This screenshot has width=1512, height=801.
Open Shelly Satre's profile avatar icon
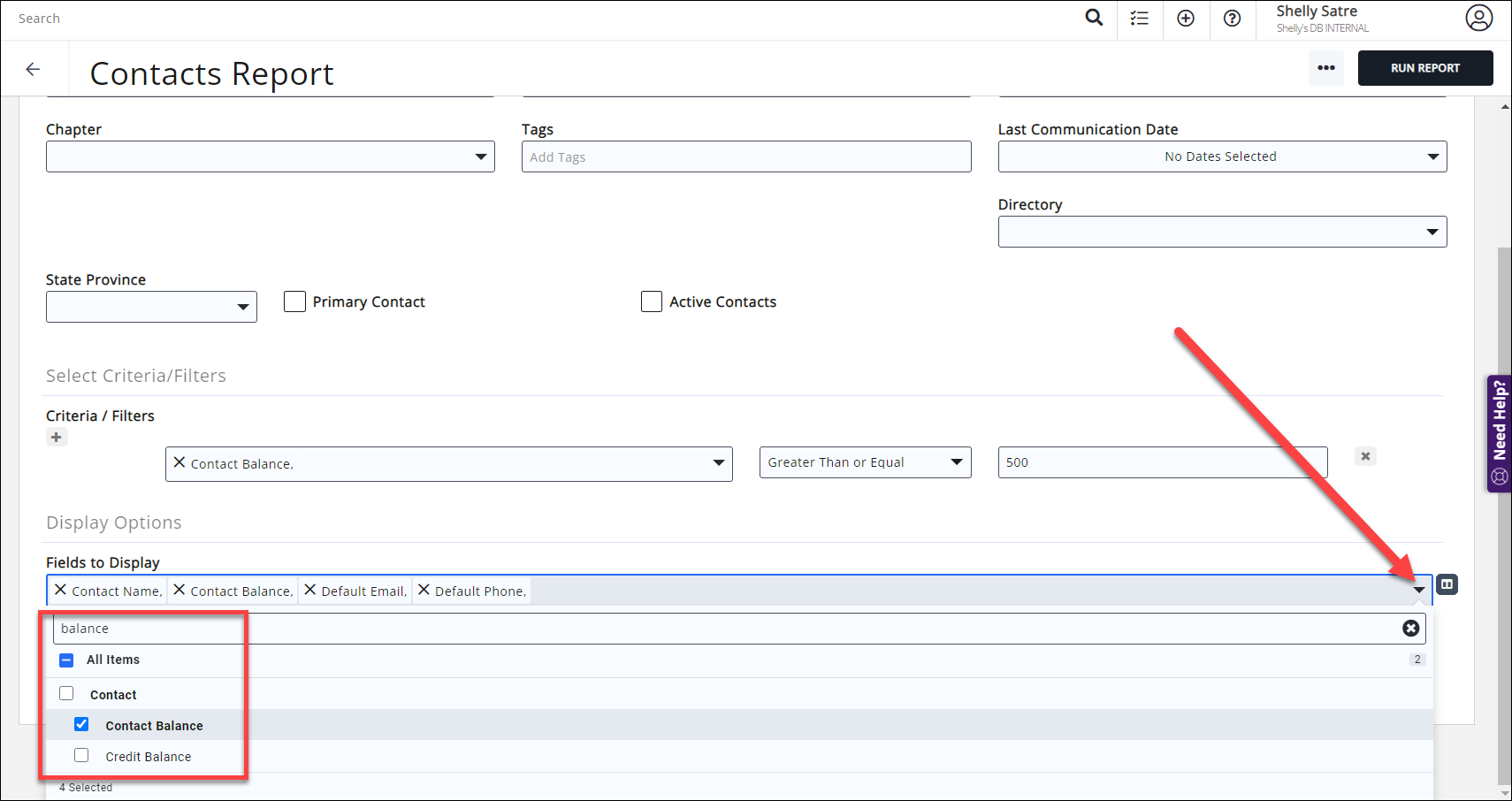tap(1479, 17)
